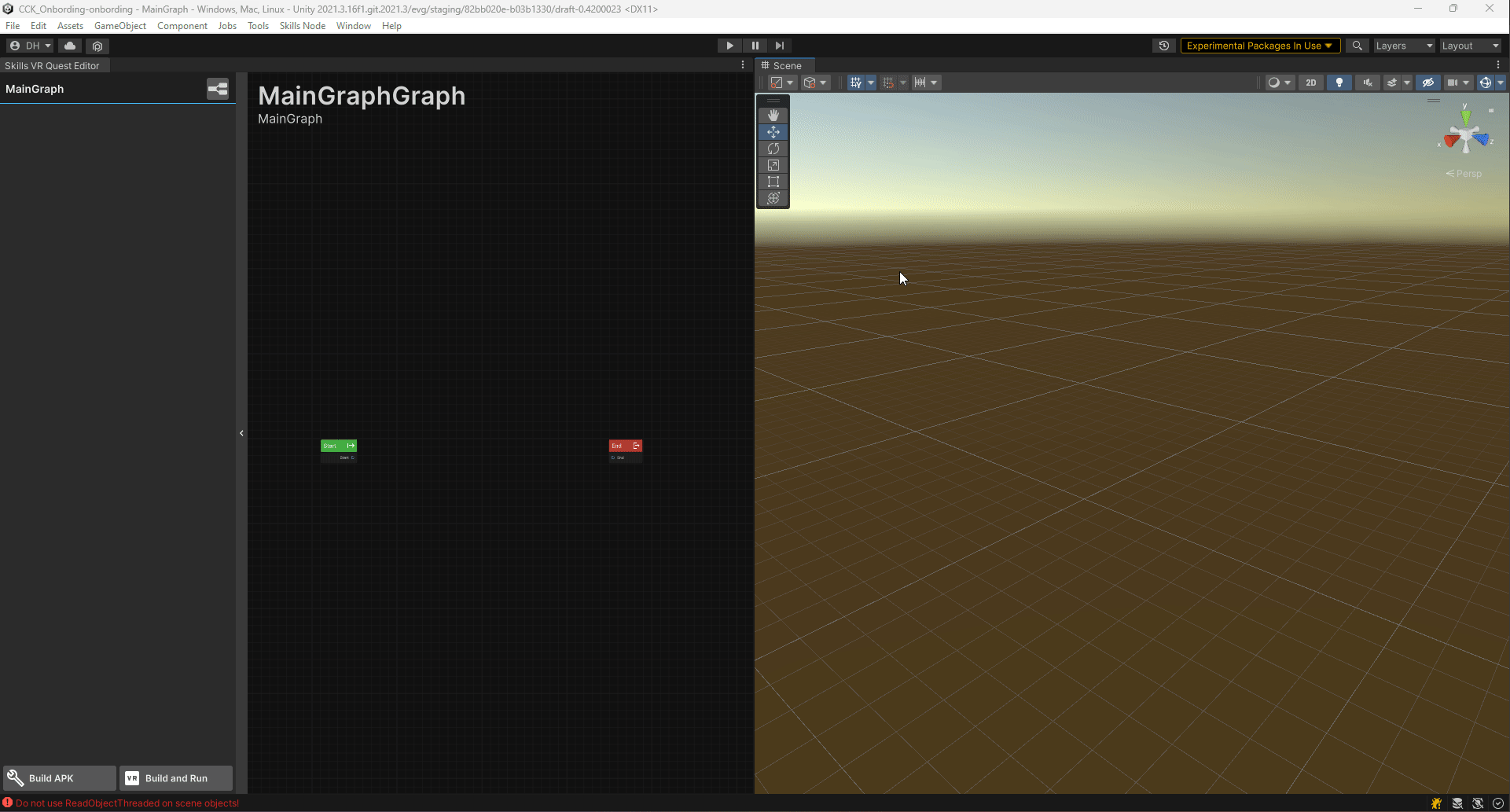Viewport: 1510px width, 812px height.
Task: Click the Step frame button
Action: [780, 46]
